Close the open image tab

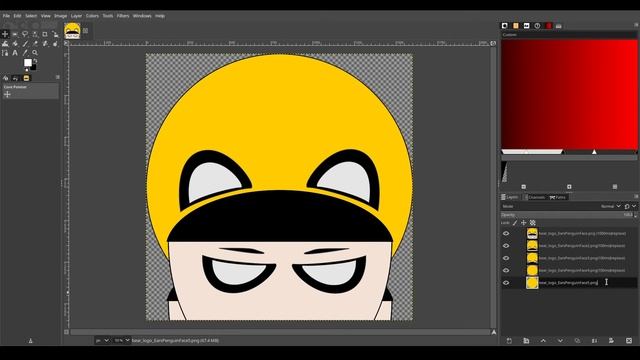85,31
